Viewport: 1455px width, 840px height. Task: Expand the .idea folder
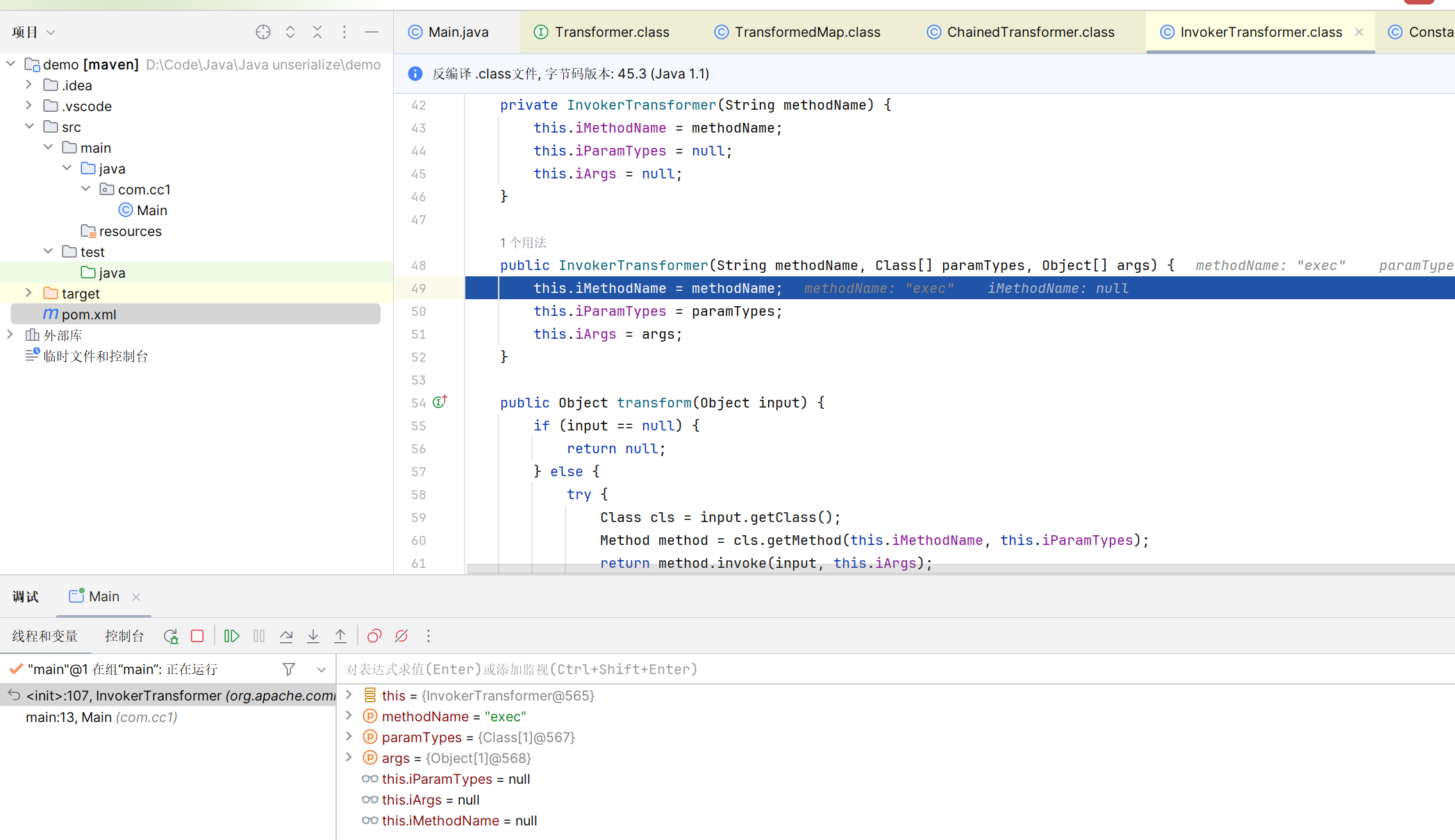coord(29,85)
